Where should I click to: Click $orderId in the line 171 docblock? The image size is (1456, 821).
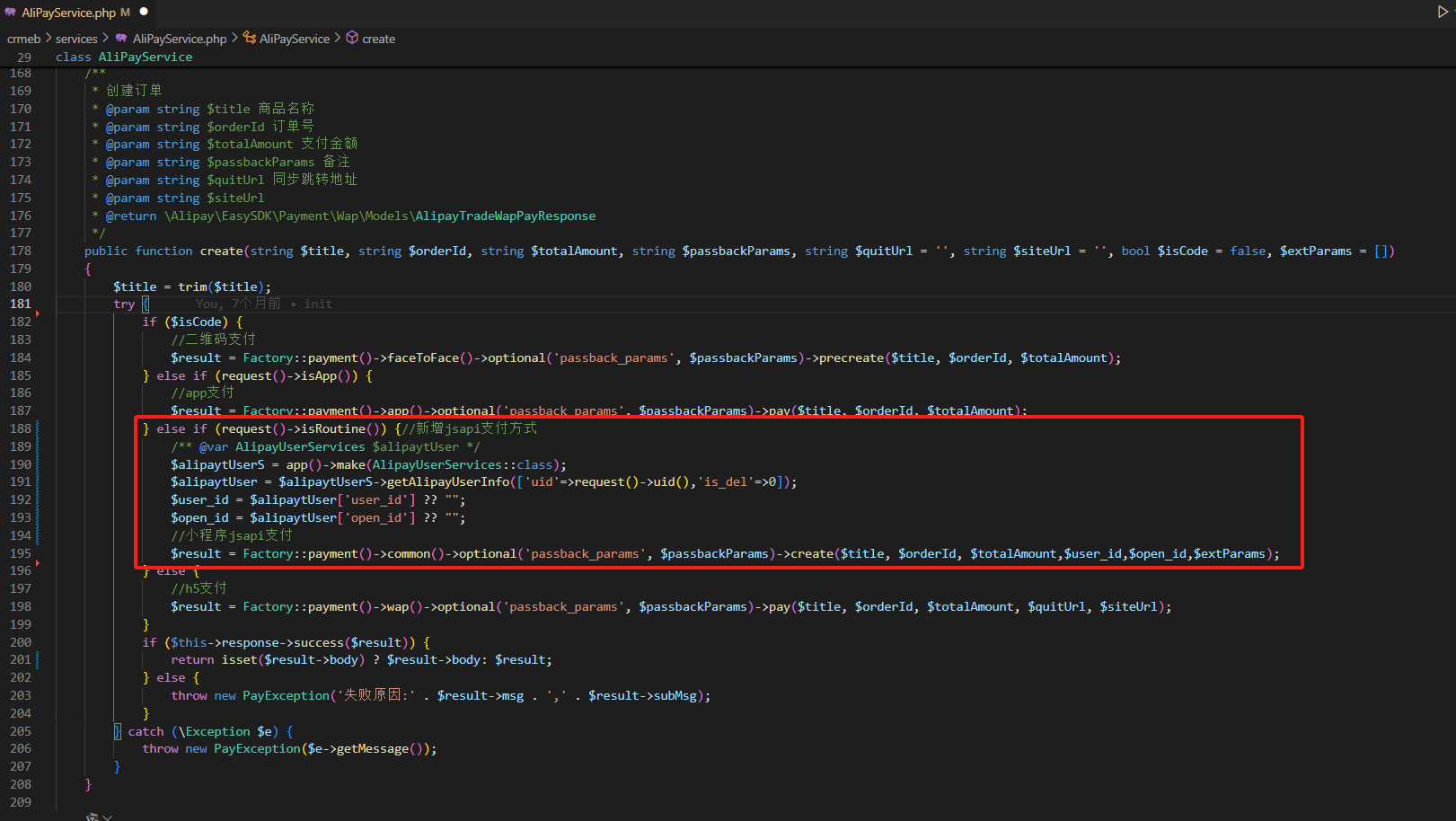[x=235, y=127]
